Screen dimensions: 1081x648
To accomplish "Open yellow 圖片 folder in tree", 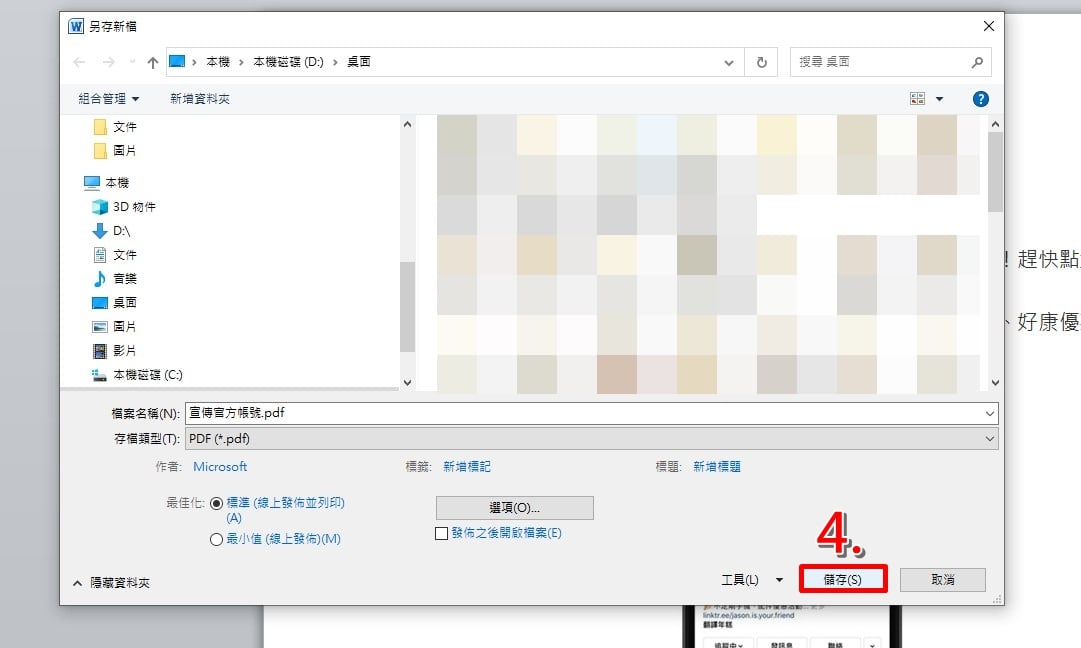I will click(x=115, y=150).
